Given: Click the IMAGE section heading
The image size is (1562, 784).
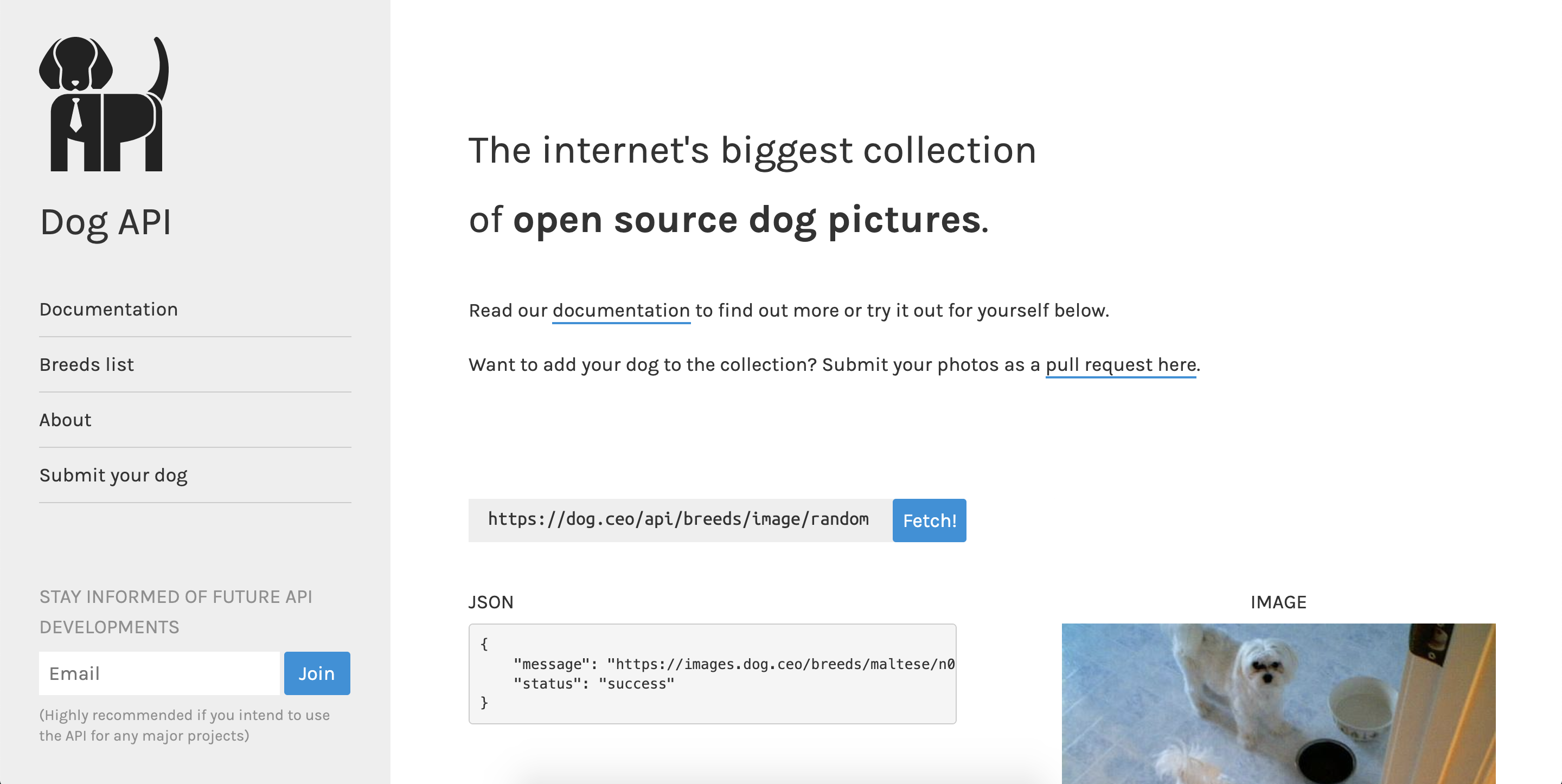Looking at the screenshot, I should 1278,602.
